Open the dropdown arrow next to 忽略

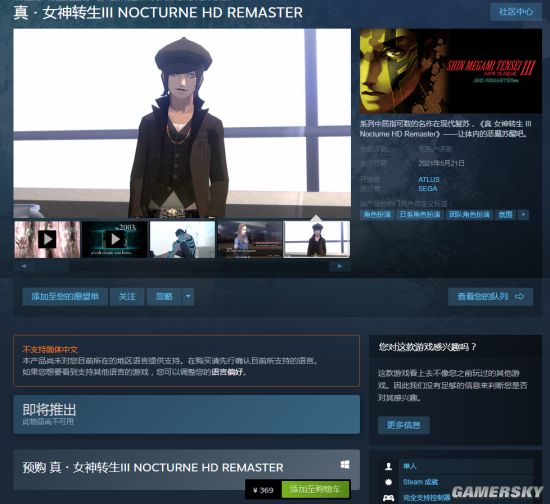coord(188,297)
